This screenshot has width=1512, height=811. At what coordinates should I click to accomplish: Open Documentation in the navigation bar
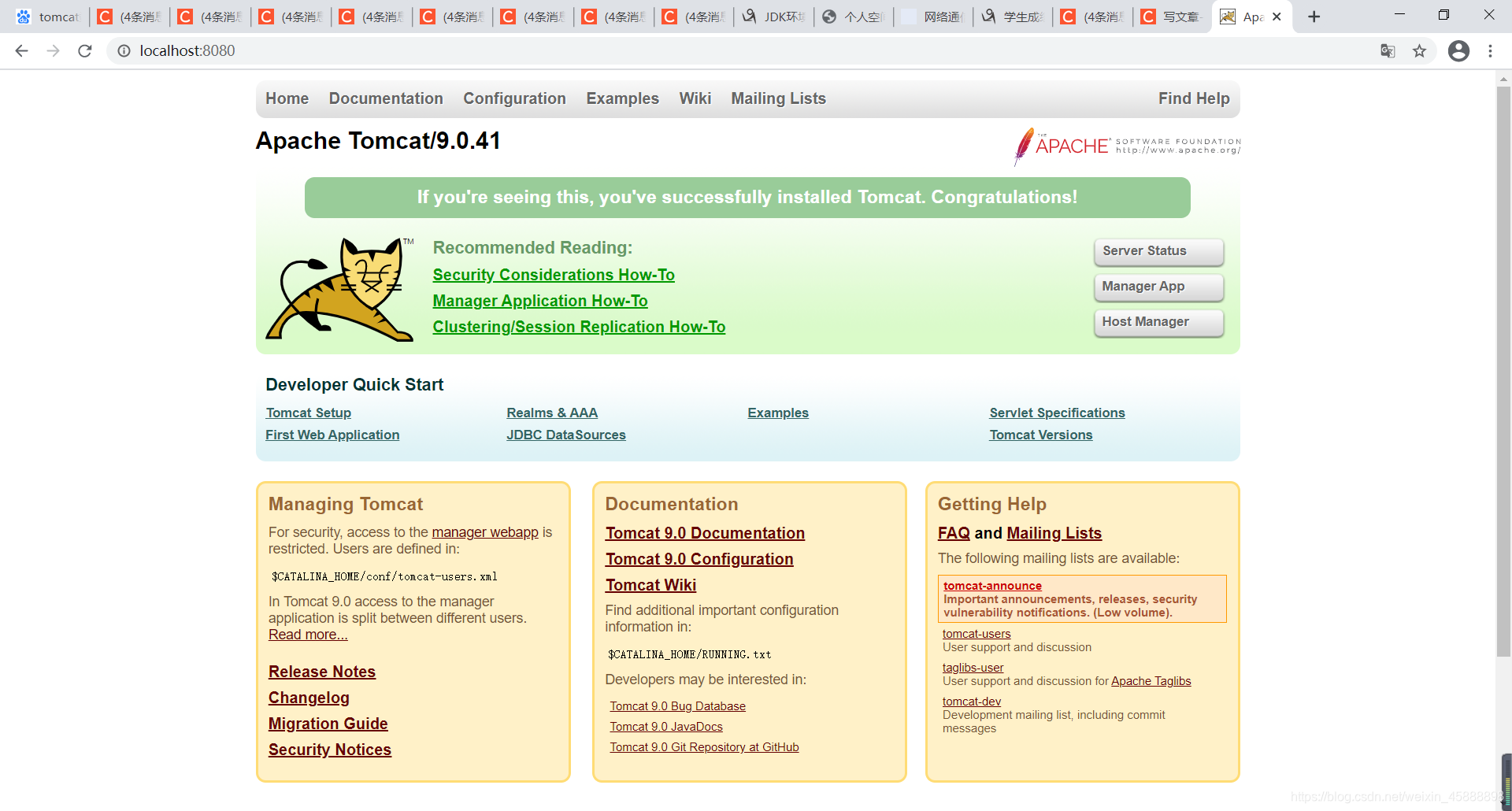click(386, 98)
